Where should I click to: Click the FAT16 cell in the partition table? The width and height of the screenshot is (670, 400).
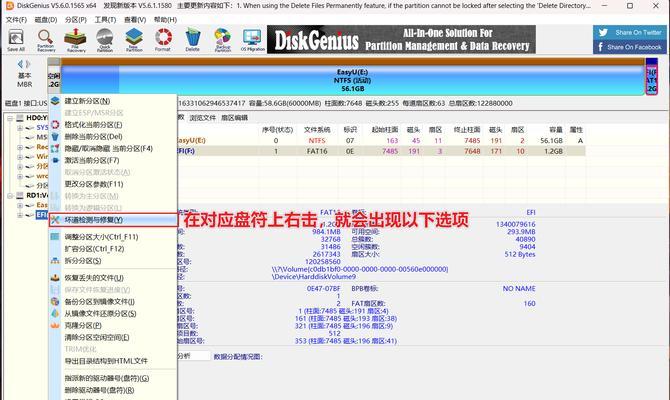(x=317, y=151)
